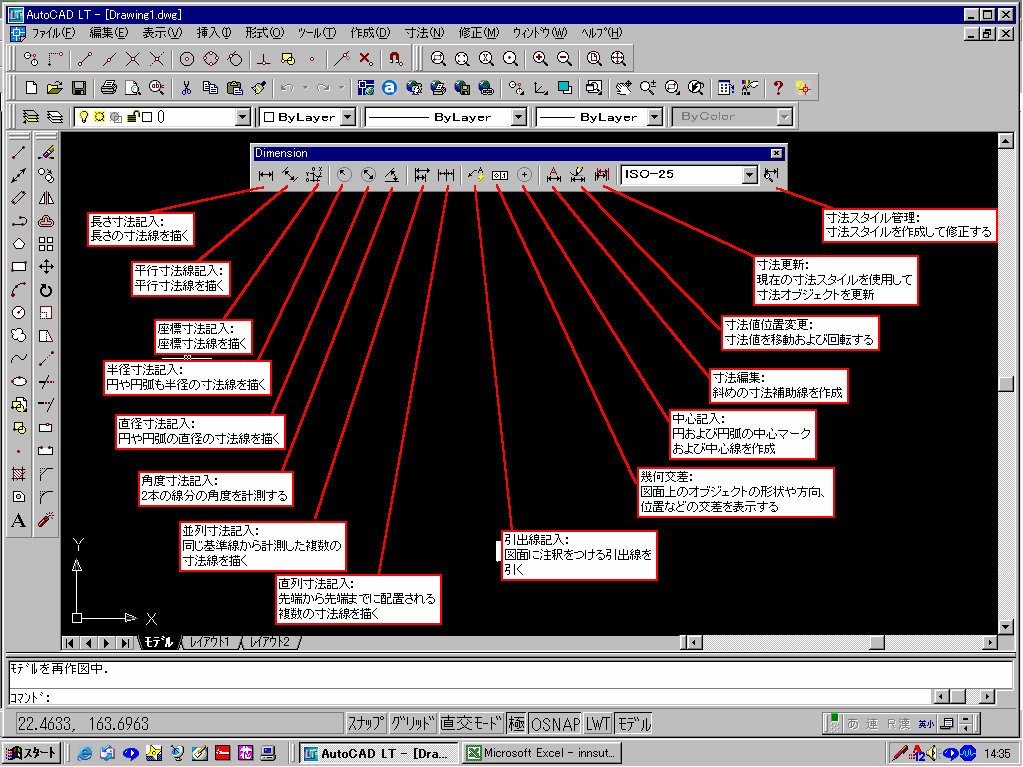Select the Continue Dimension tool
The height and width of the screenshot is (767, 1023).
(446, 175)
